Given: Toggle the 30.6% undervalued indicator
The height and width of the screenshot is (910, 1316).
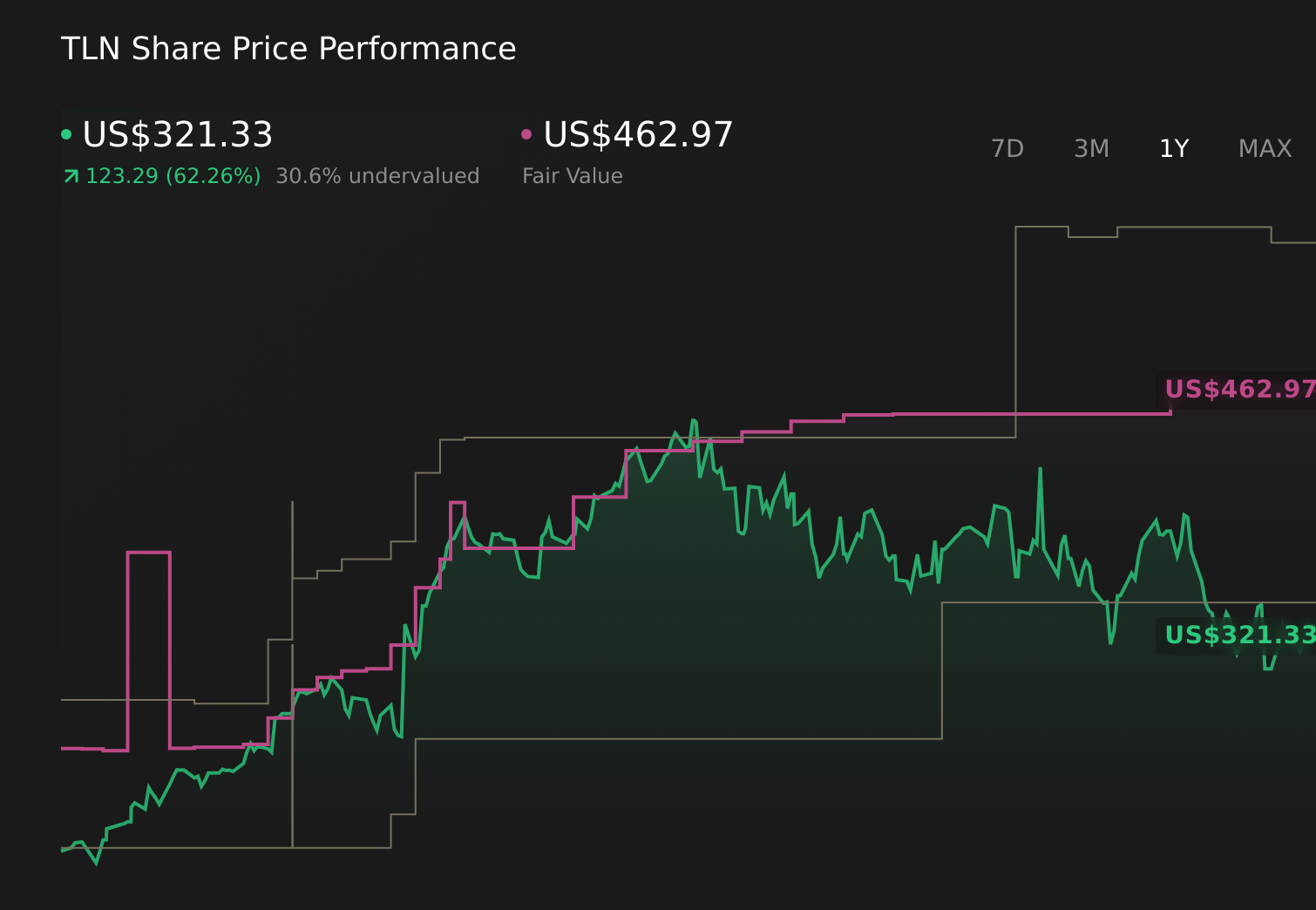Looking at the screenshot, I should 377,175.
